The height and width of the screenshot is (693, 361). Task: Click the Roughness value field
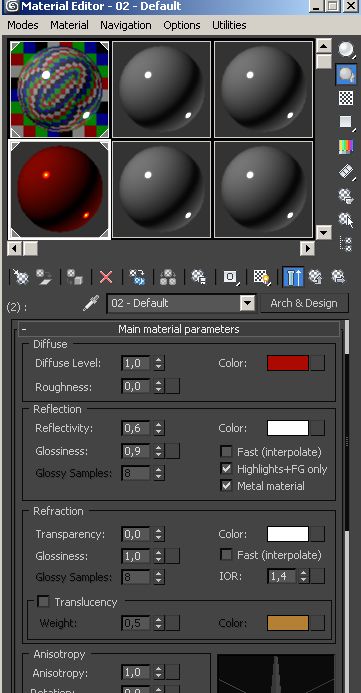point(136,387)
